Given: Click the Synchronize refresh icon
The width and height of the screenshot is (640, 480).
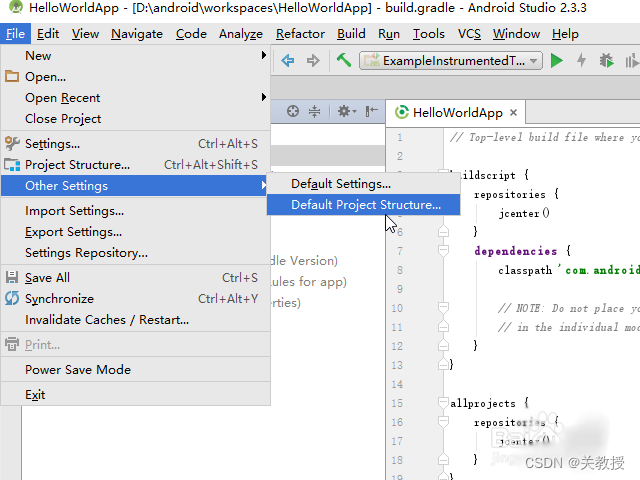Looking at the screenshot, I should 12,298.
